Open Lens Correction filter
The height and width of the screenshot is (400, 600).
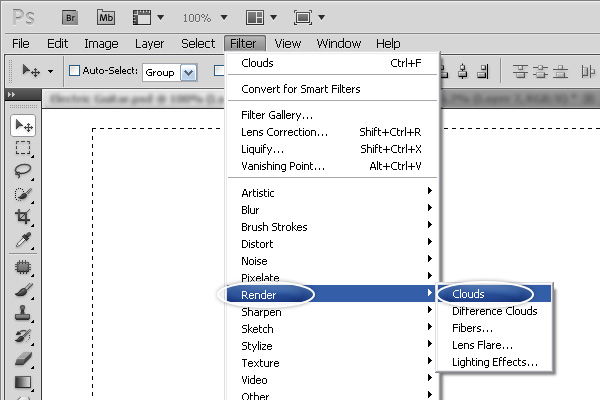click(x=332, y=132)
